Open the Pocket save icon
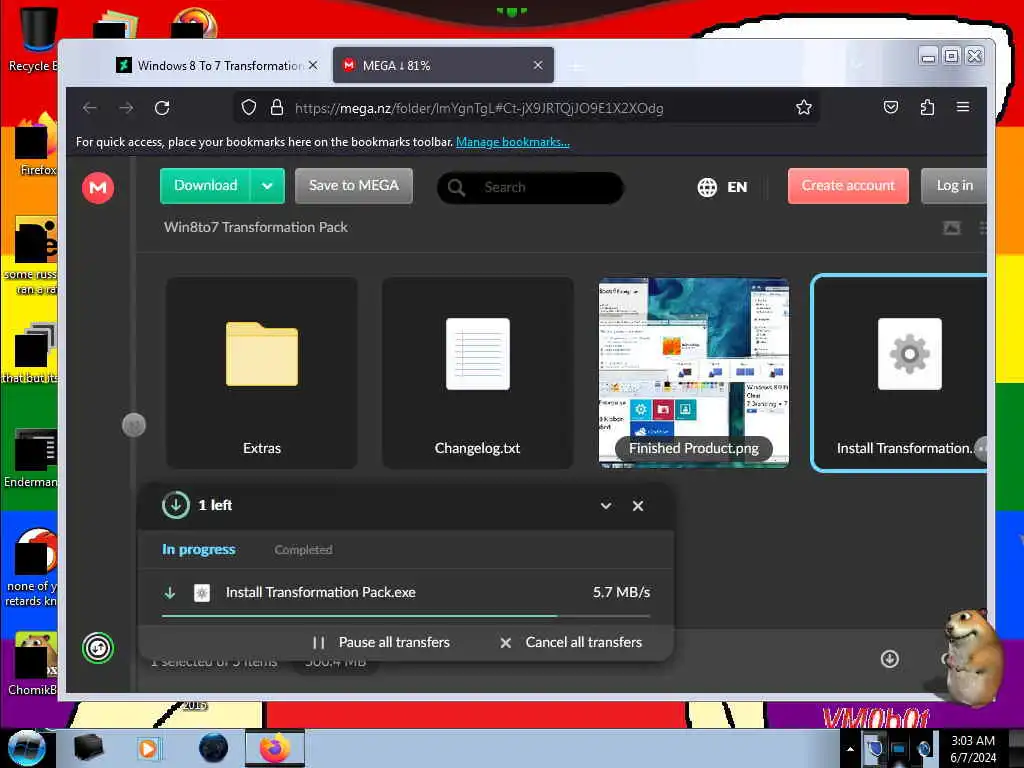 [891, 107]
